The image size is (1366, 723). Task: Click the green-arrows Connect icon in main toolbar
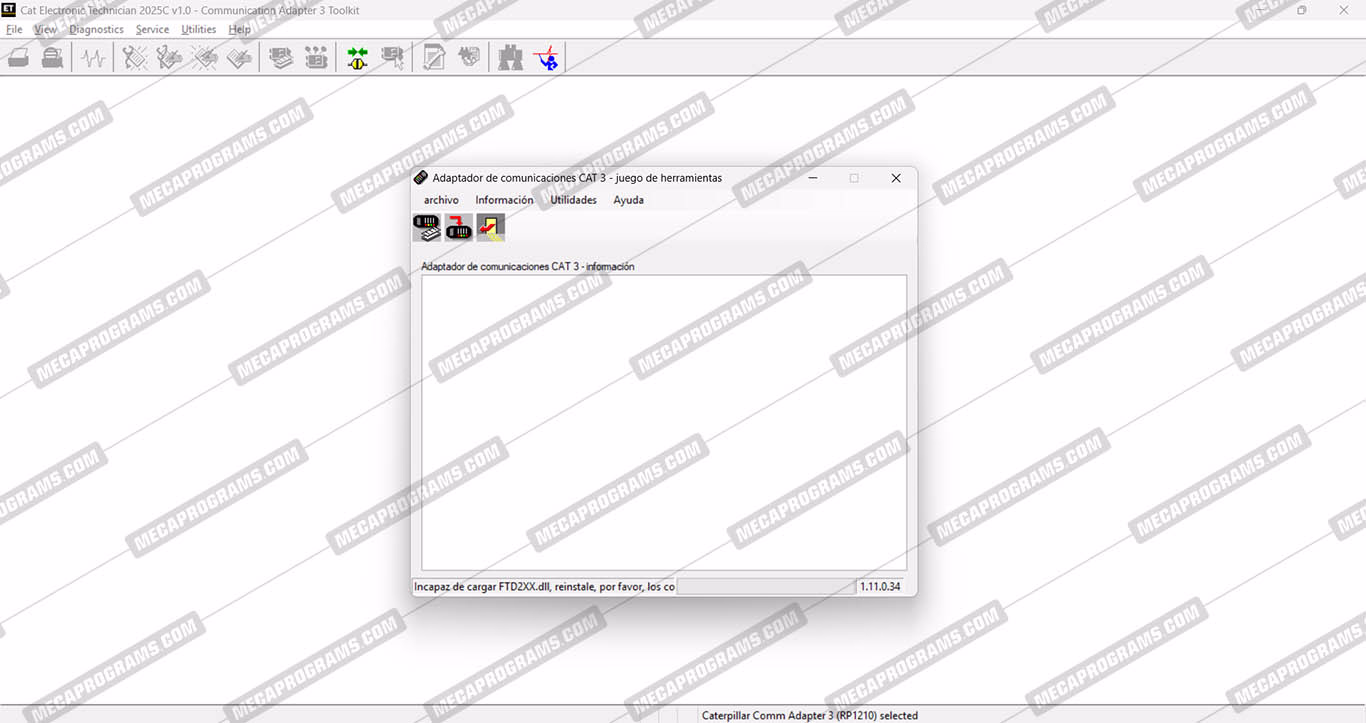pyautogui.click(x=357, y=58)
